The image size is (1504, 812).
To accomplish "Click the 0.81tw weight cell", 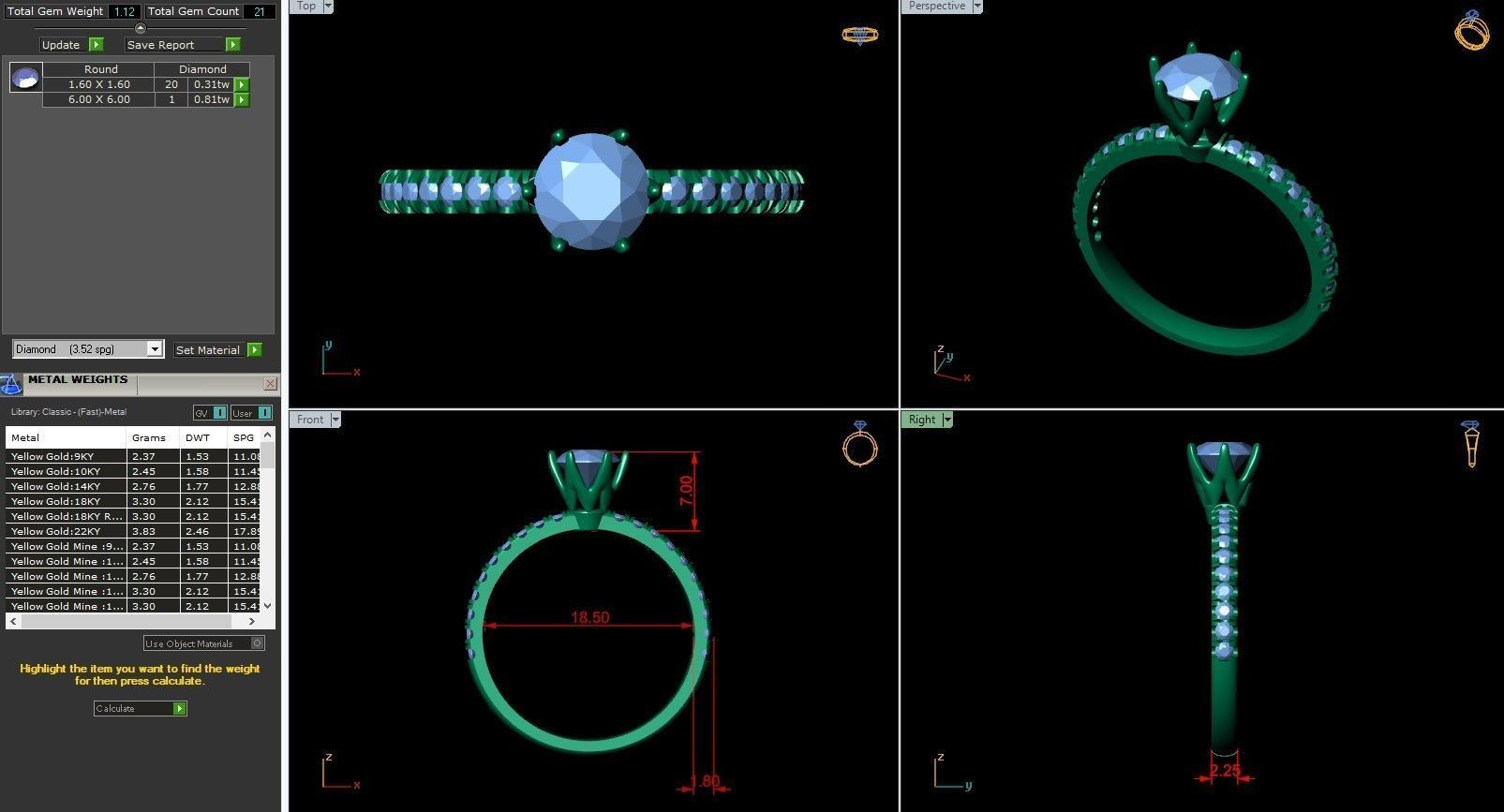I will (211, 99).
